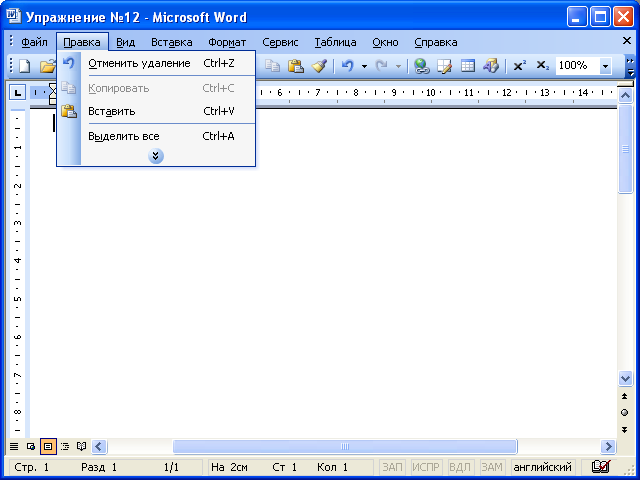Toggle the ЗАП macro recording indicator
The height and width of the screenshot is (480, 640).
pyautogui.click(x=392, y=467)
